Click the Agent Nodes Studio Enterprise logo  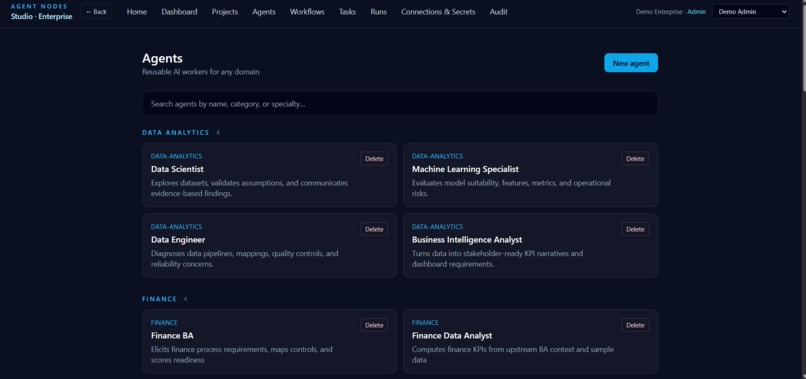(41, 11)
